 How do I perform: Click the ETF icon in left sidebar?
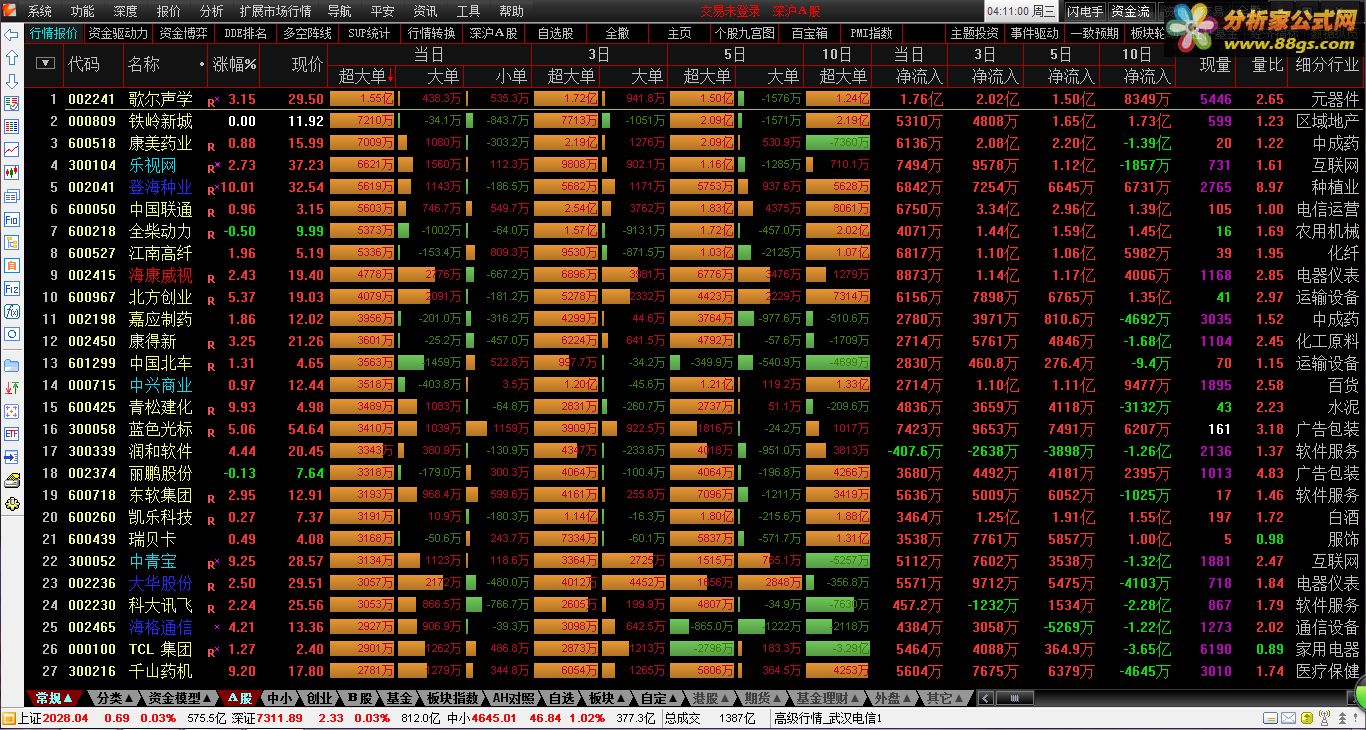tap(12, 433)
